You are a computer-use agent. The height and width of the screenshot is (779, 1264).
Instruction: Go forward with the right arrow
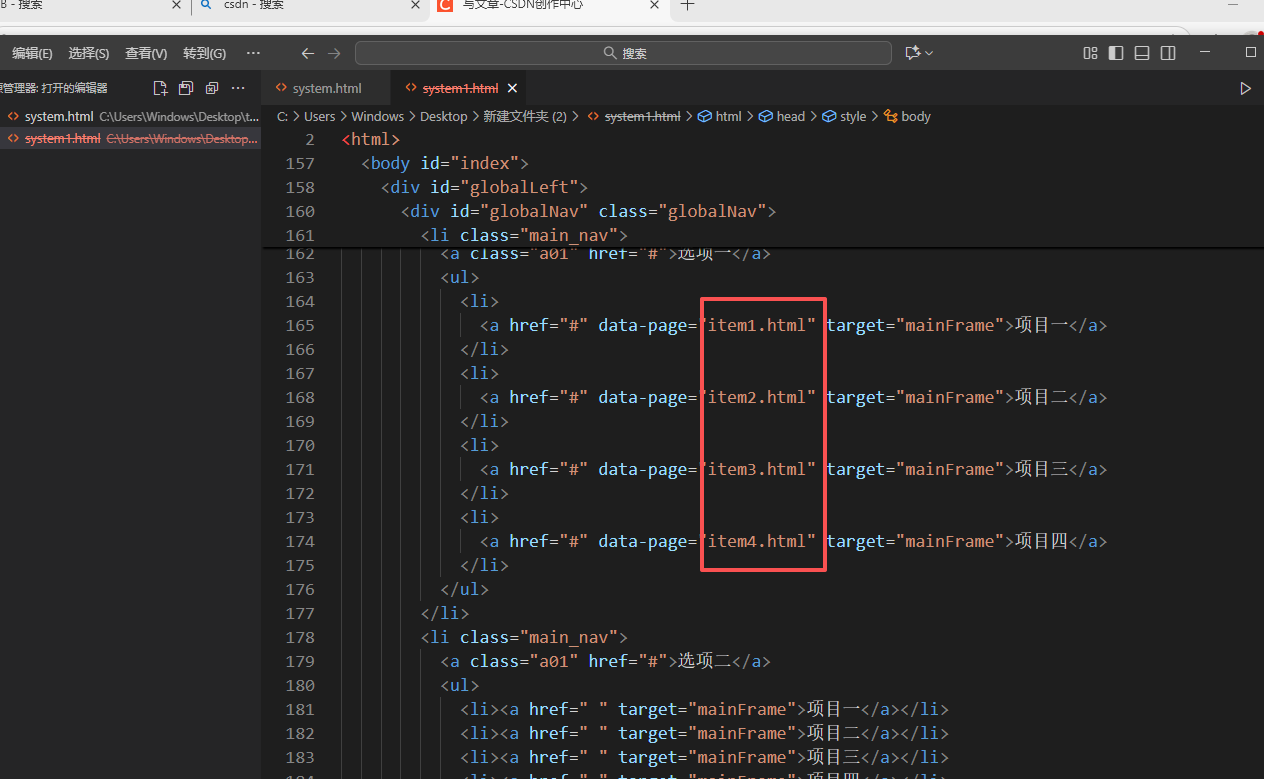[334, 53]
